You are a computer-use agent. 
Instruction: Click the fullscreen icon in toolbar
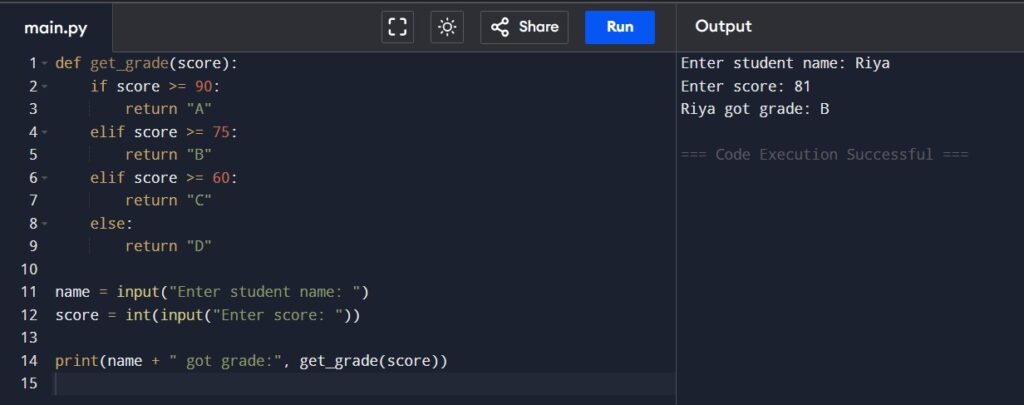coord(397,27)
